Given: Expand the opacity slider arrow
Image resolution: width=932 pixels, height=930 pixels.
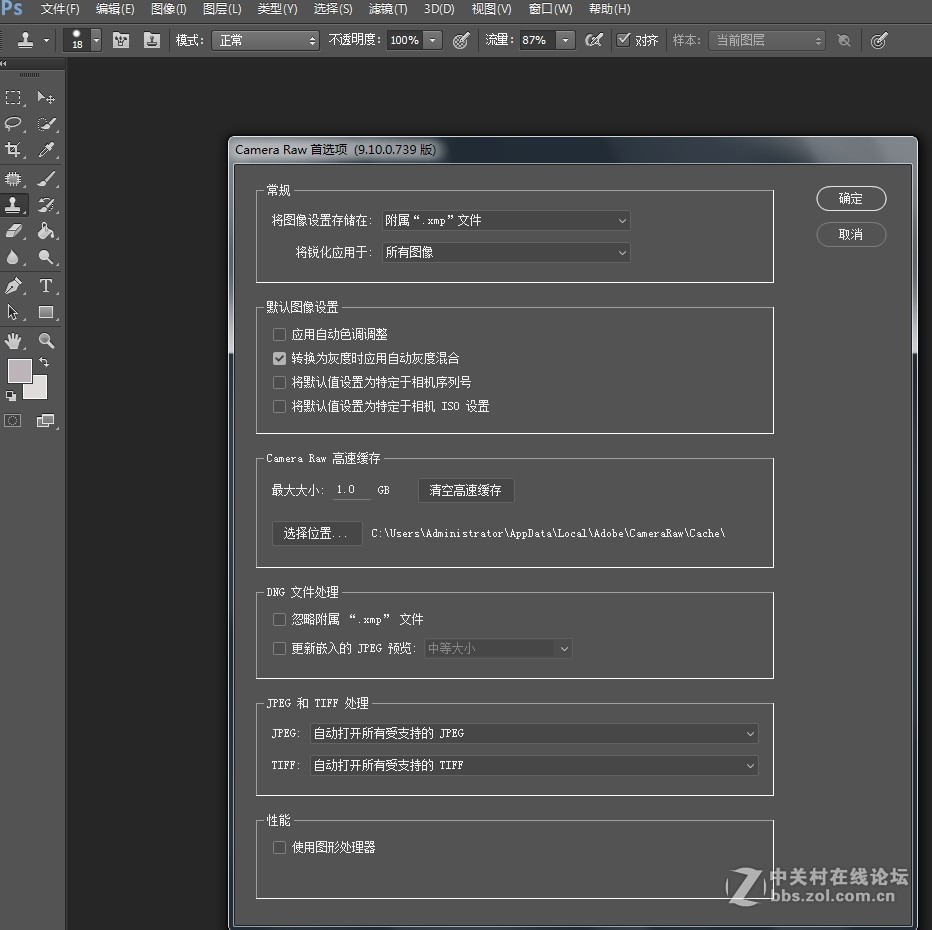Looking at the screenshot, I should tap(433, 40).
